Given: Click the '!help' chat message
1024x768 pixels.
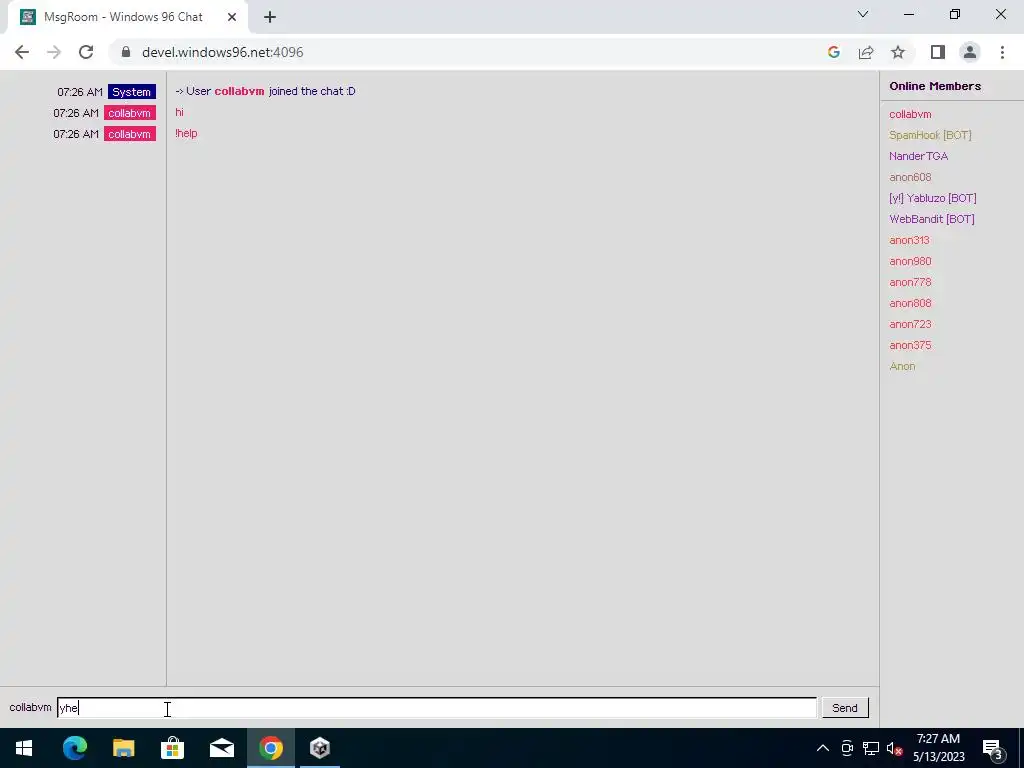Looking at the screenshot, I should pyautogui.click(x=186, y=133).
